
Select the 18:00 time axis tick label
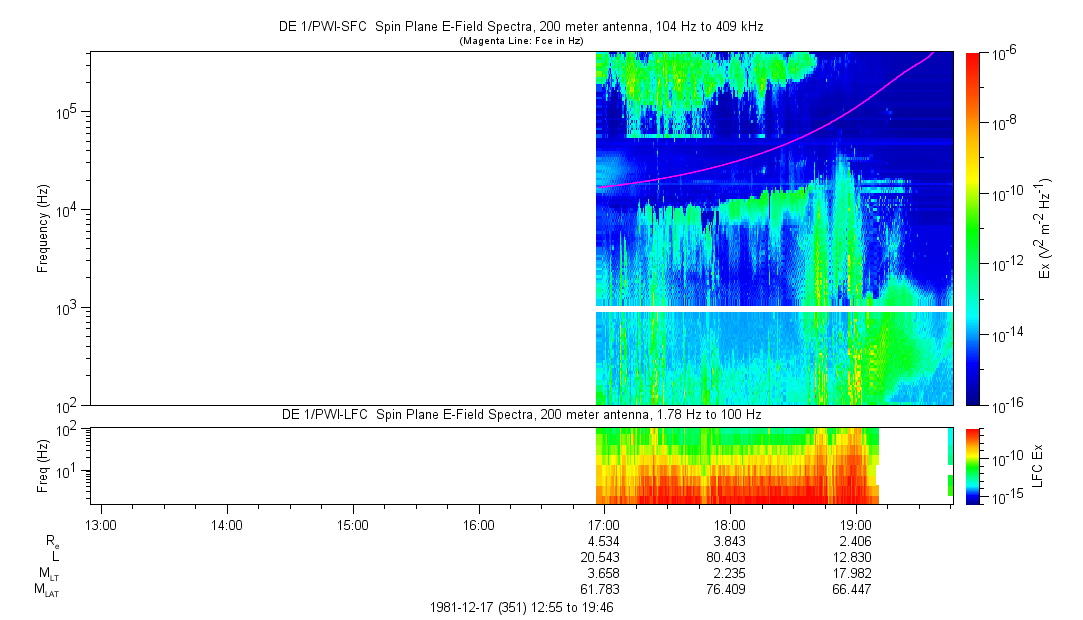click(730, 524)
